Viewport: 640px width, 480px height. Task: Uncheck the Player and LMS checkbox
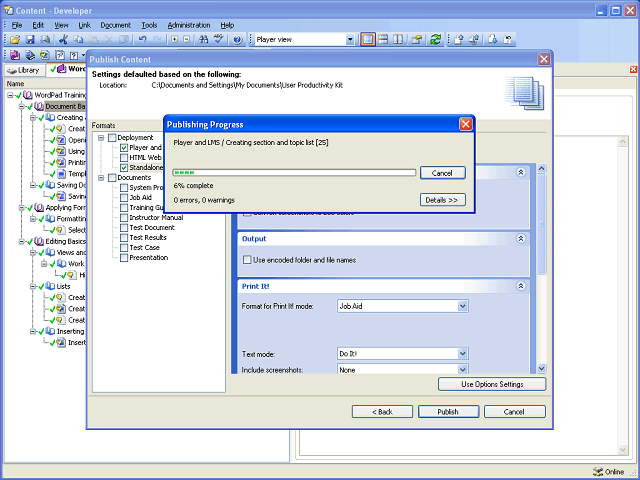coord(124,148)
